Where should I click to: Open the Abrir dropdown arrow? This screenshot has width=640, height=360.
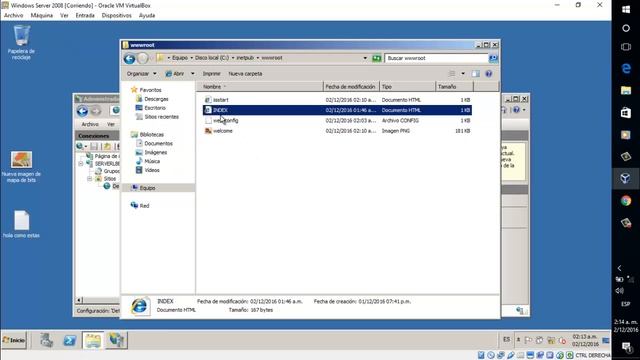[x=193, y=74]
